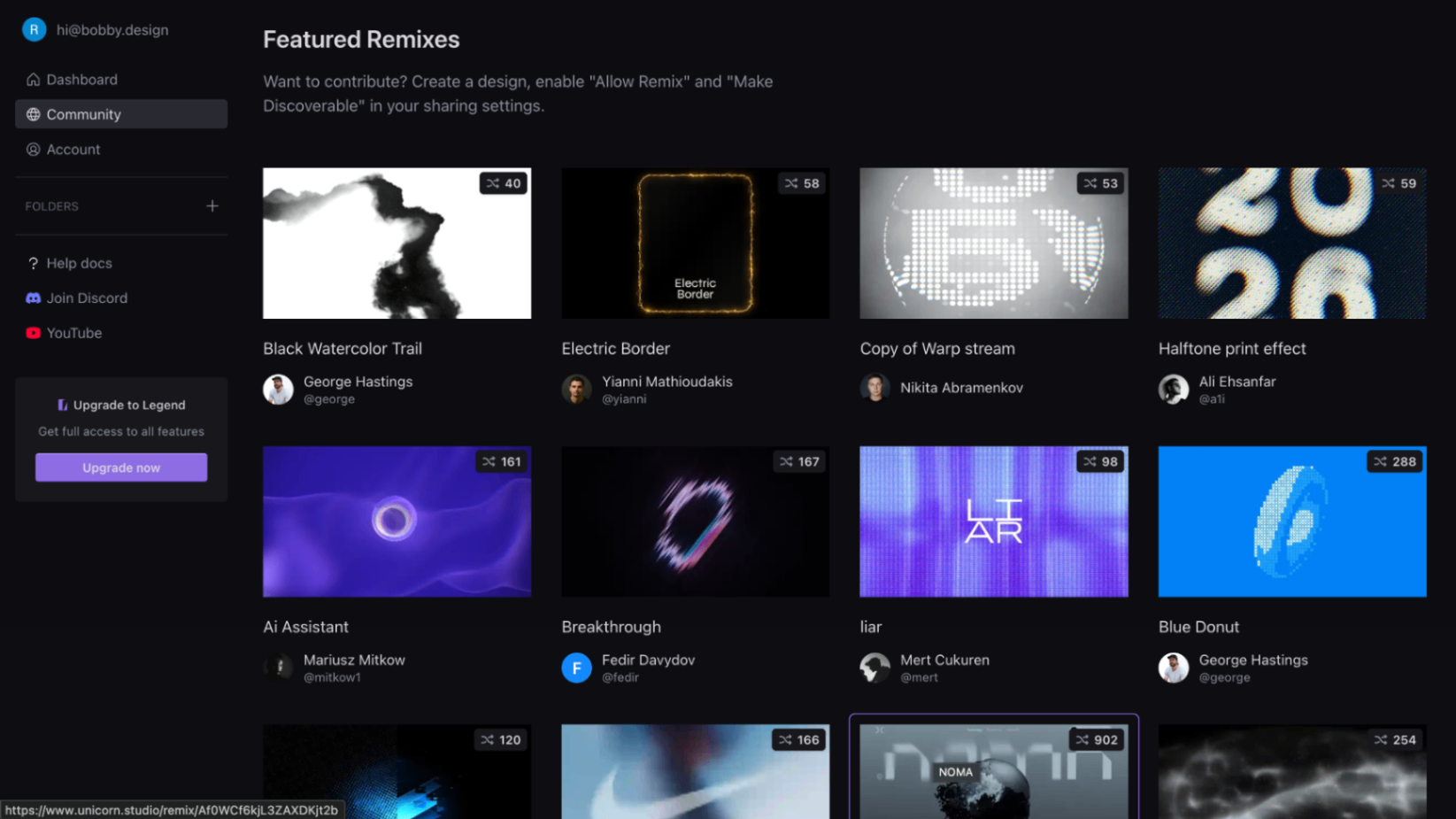Image resolution: width=1456 pixels, height=819 pixels.
Task: Open Fedir Davydov's profile avatar
Action: (576, 668)
